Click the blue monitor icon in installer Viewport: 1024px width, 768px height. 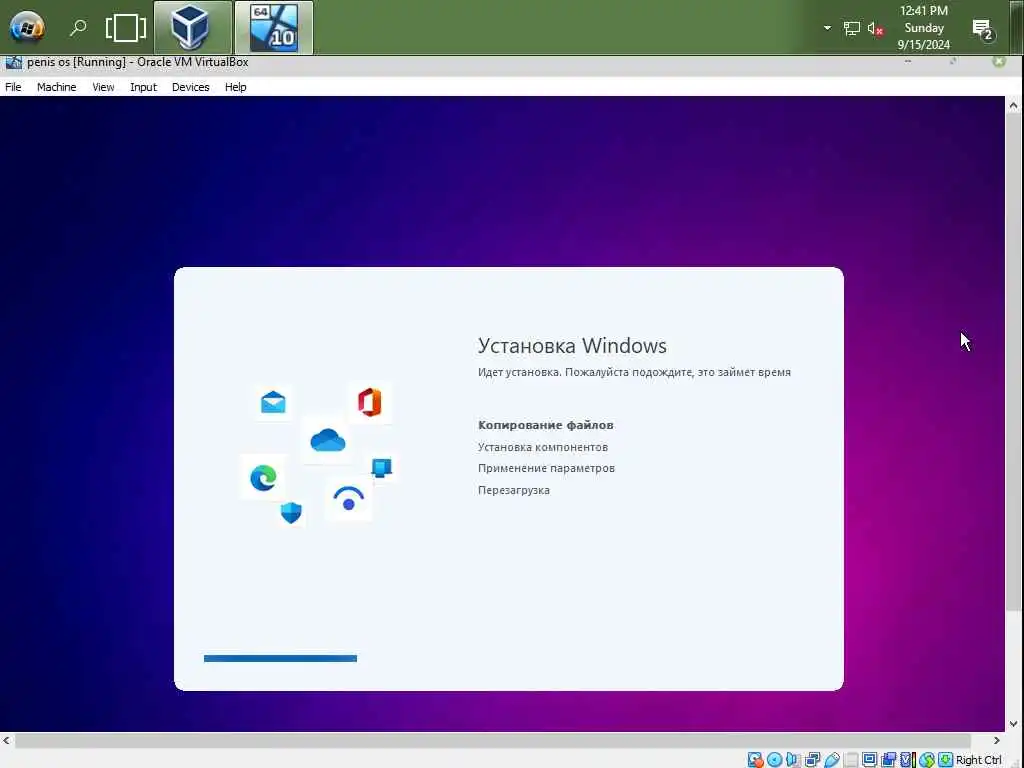[381, 468]
